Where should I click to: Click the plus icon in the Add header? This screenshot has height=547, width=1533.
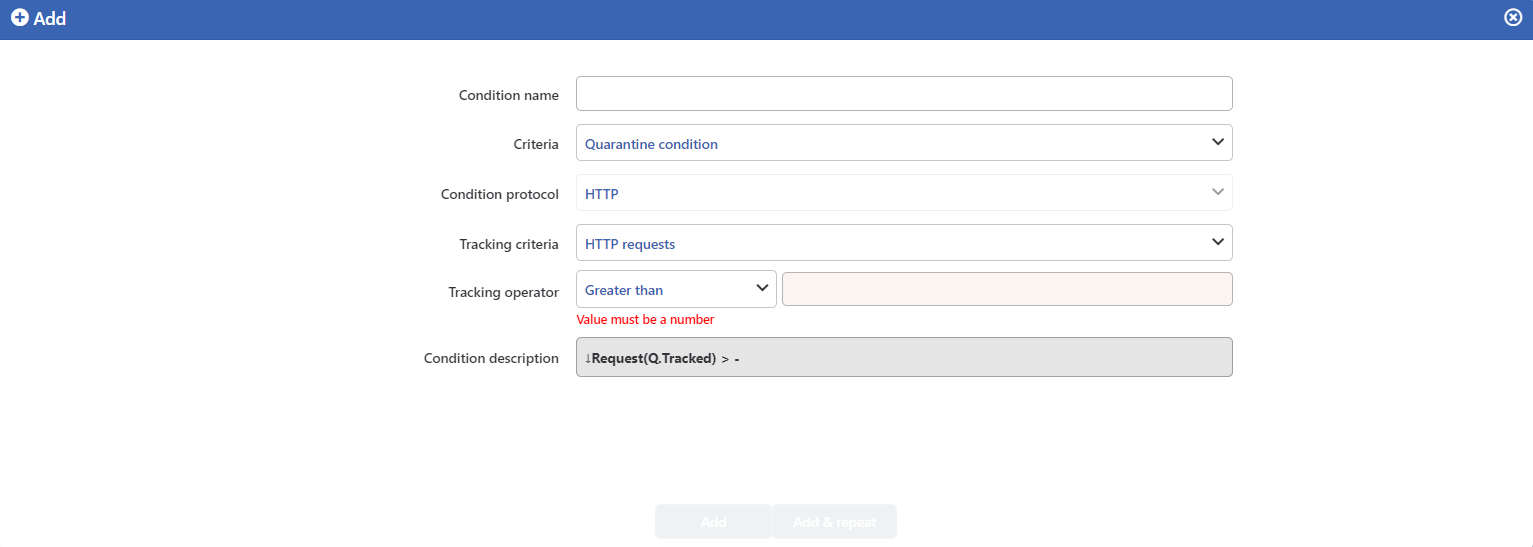(x=19, y=18)
